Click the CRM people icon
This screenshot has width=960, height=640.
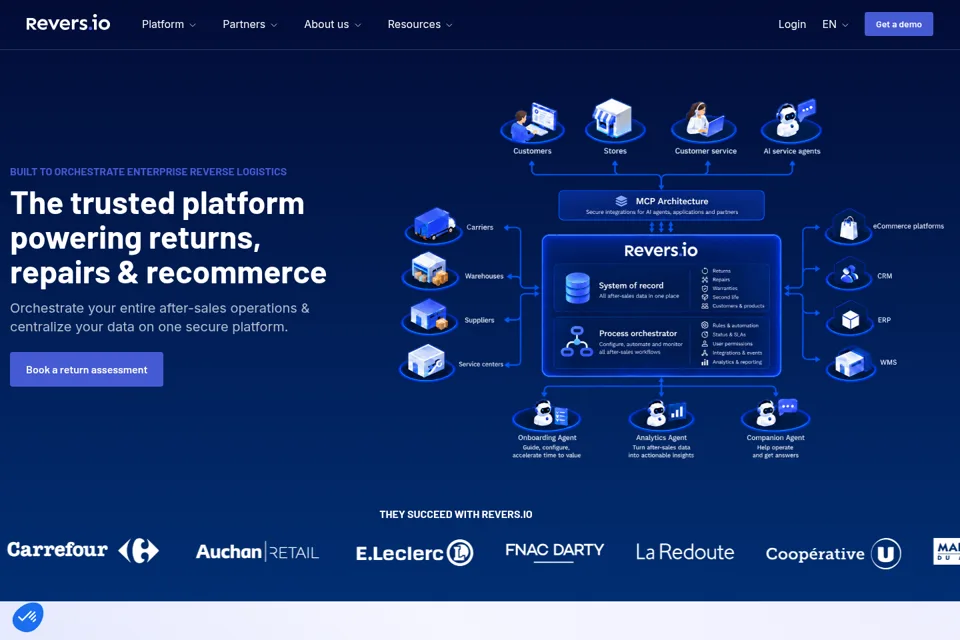pos(849,274)
